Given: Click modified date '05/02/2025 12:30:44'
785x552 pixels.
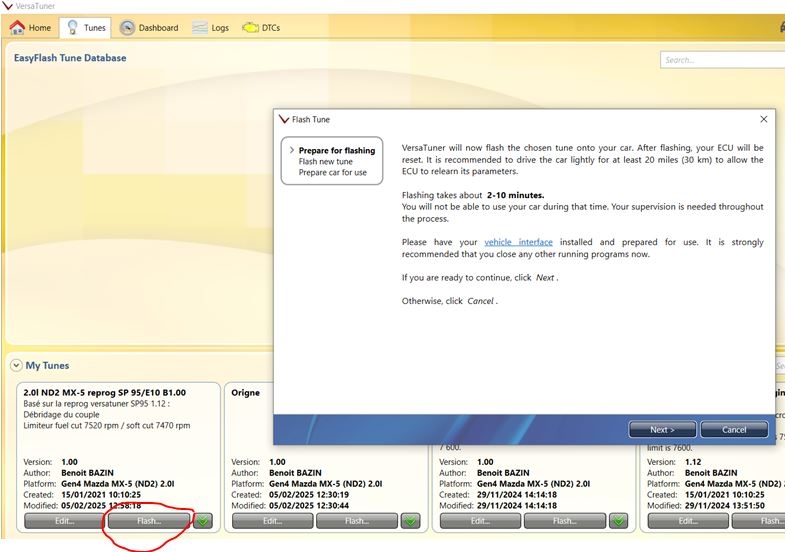Looking at the screenshot, I should coord(309,506).
